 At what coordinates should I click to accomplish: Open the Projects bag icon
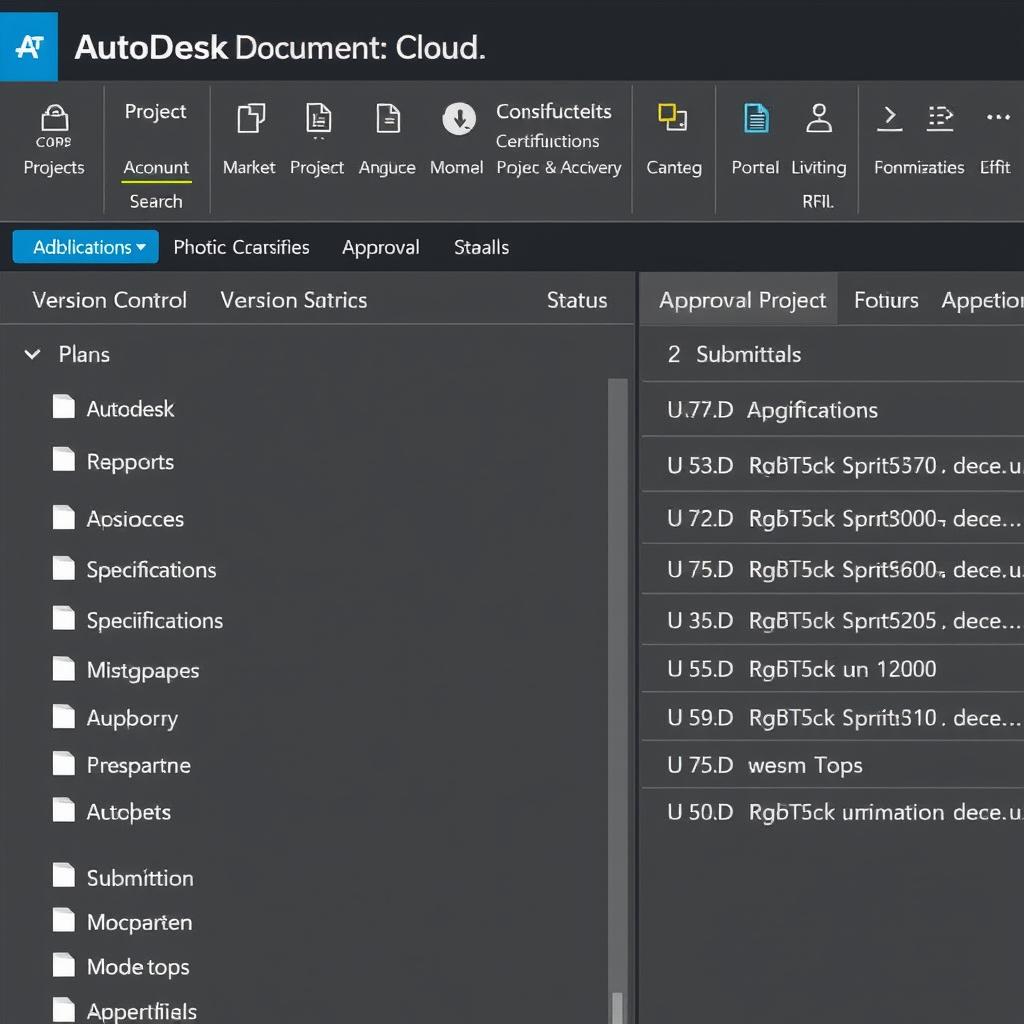54,118
